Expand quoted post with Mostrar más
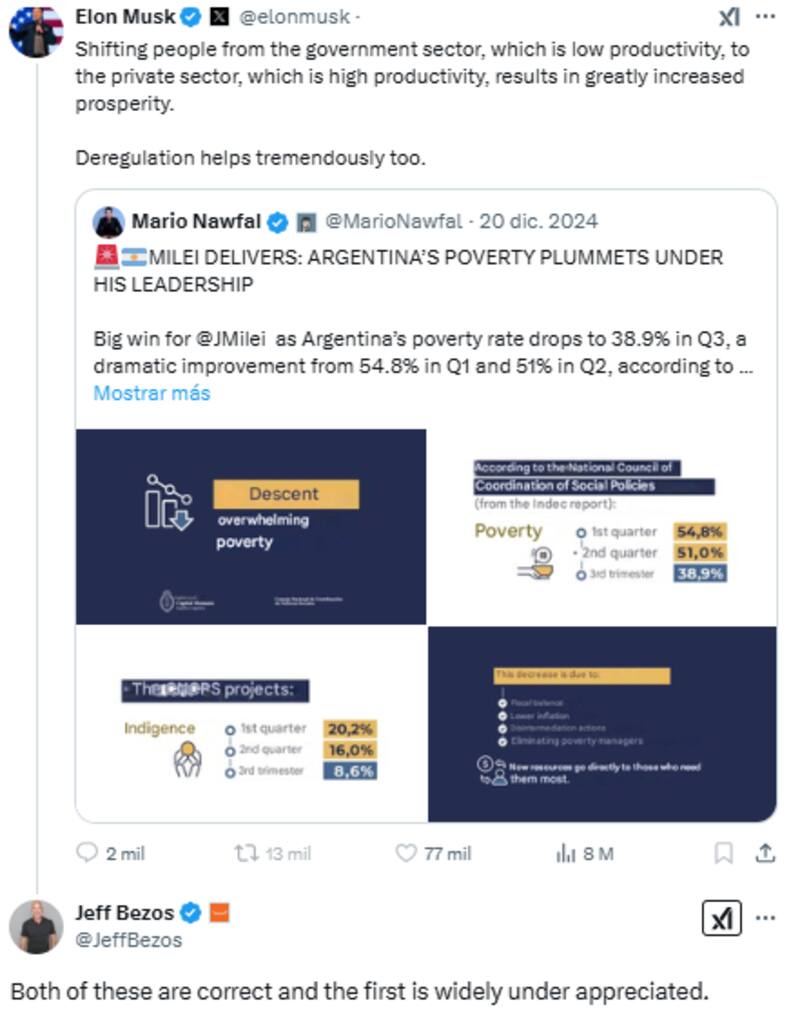Viewport: 800px width, 1014px height. (x=152, y=393)
